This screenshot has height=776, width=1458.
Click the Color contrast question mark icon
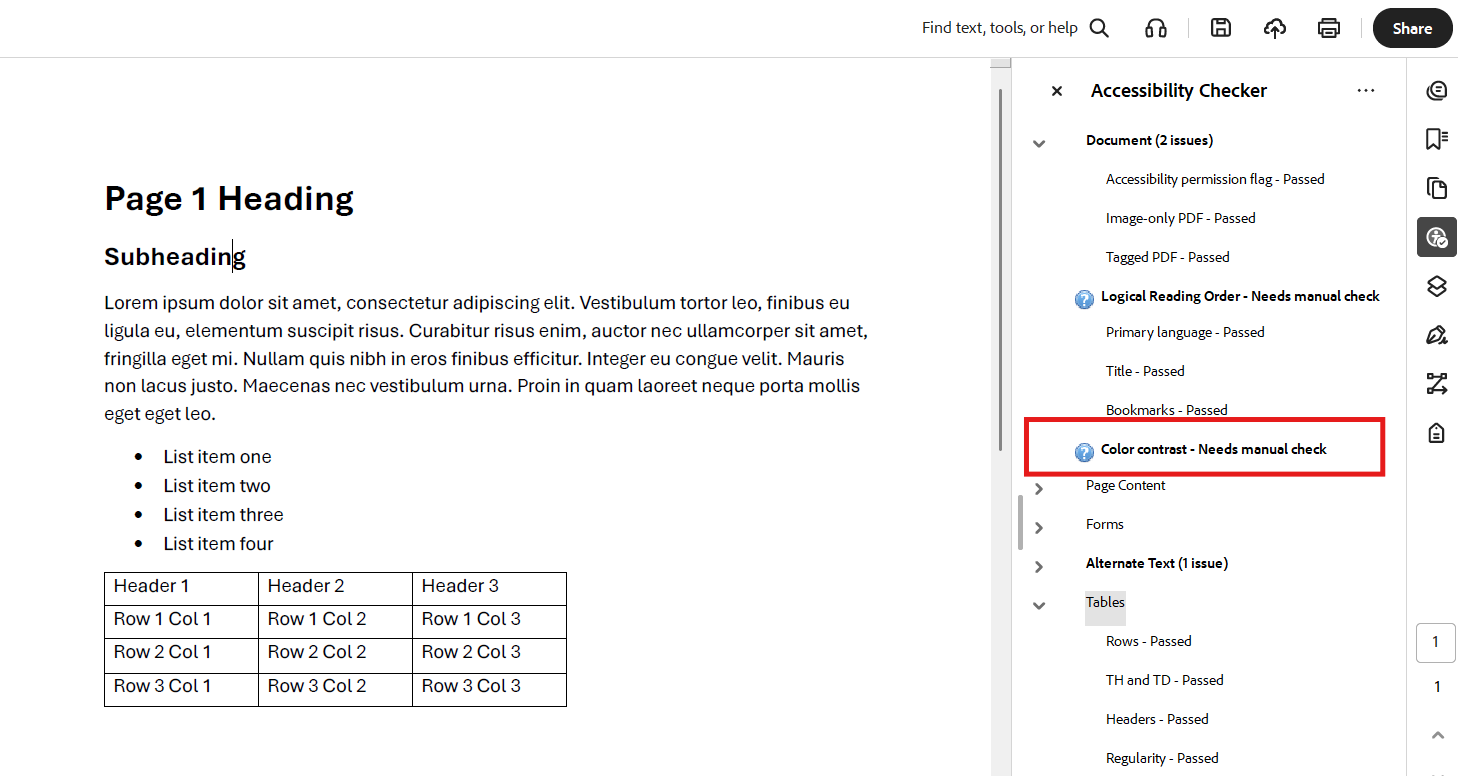coord(1084,452)
